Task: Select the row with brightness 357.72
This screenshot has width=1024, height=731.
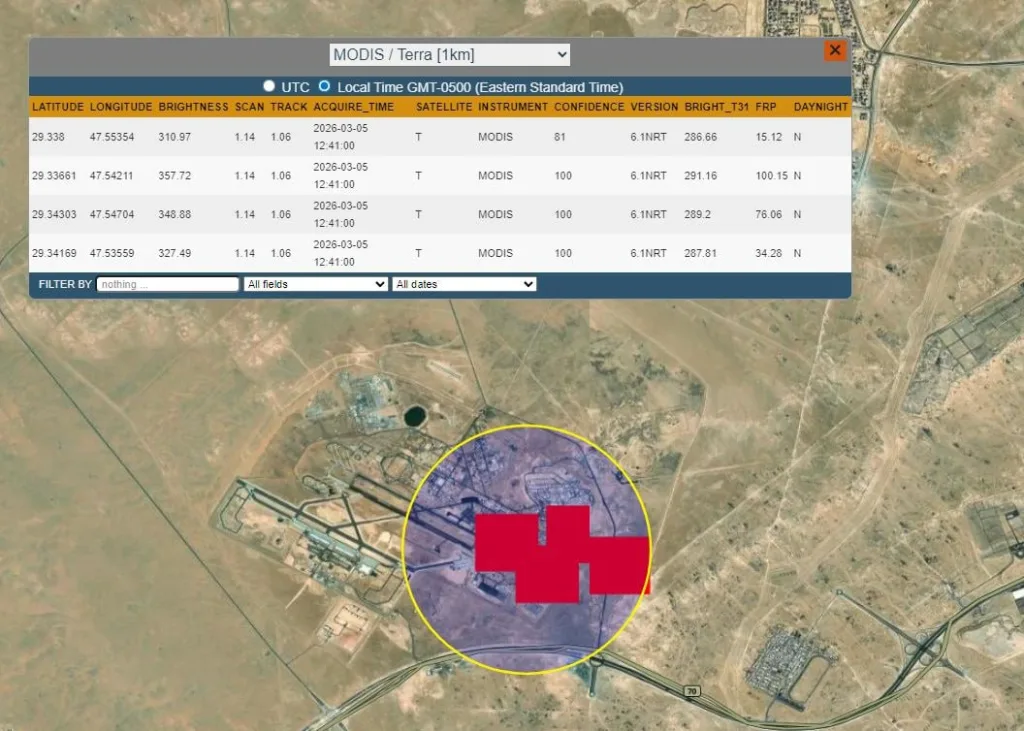Action: pos(440,175)
